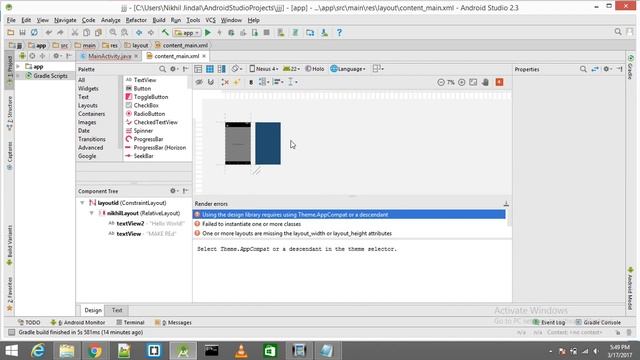Viewport: 640px width, 360px height.
Task: Open the app run configuration dropdown
Action: pyautogui.click(x=187, y=33)
